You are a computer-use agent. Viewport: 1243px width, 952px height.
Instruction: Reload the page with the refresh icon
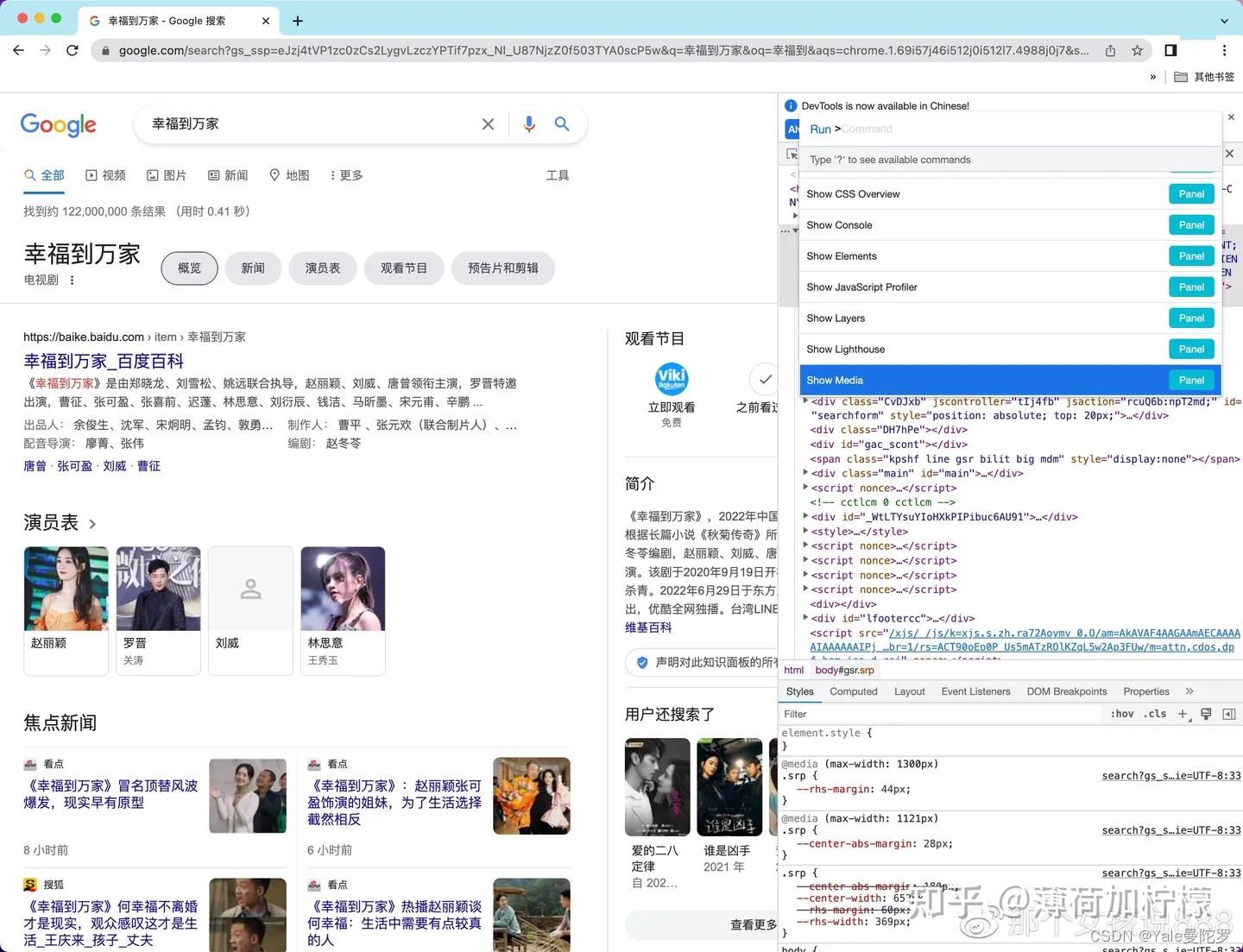(x=73, y=50)
